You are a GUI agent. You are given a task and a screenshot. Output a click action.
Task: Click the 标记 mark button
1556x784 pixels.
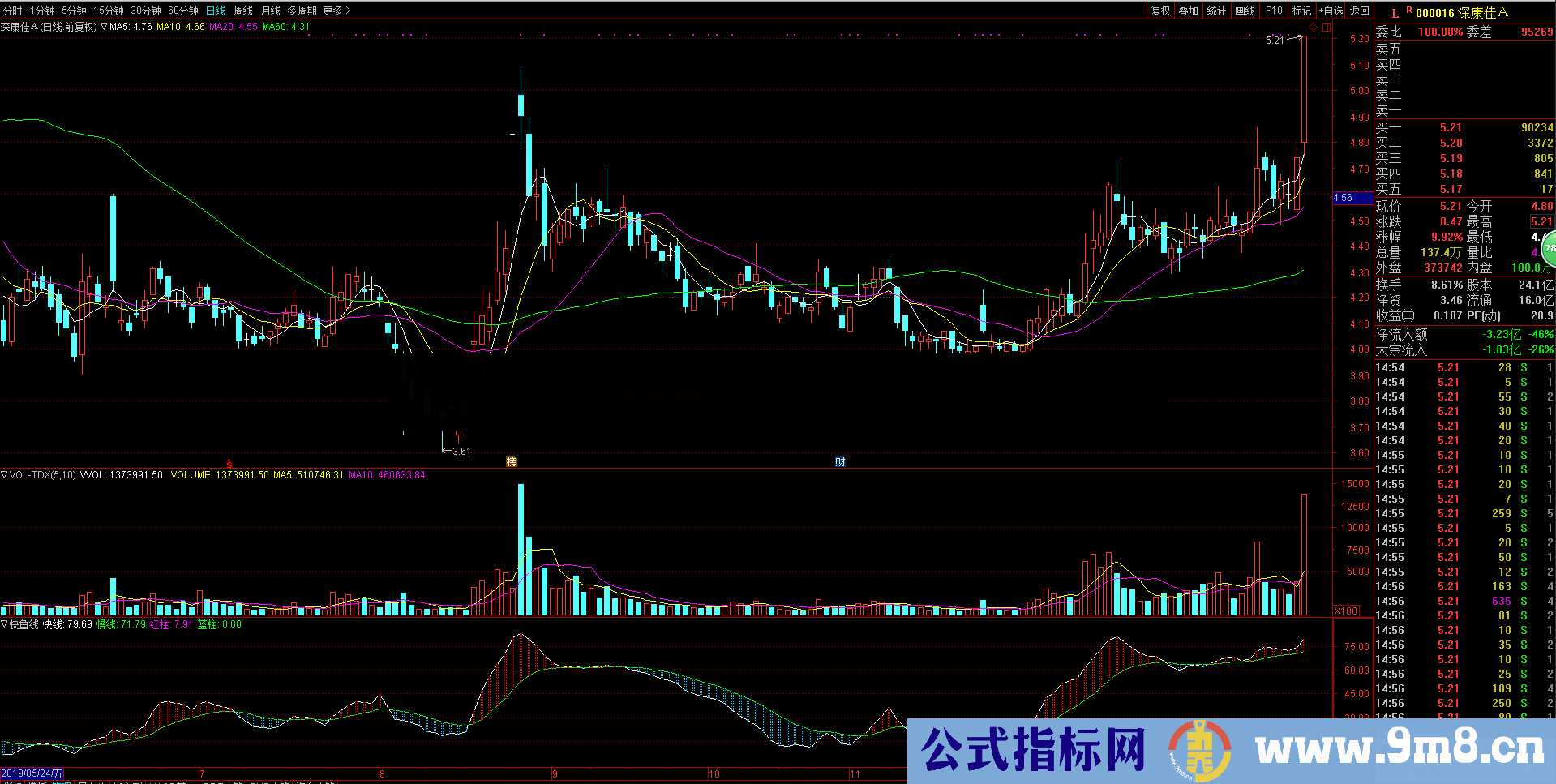(1301, 11)
